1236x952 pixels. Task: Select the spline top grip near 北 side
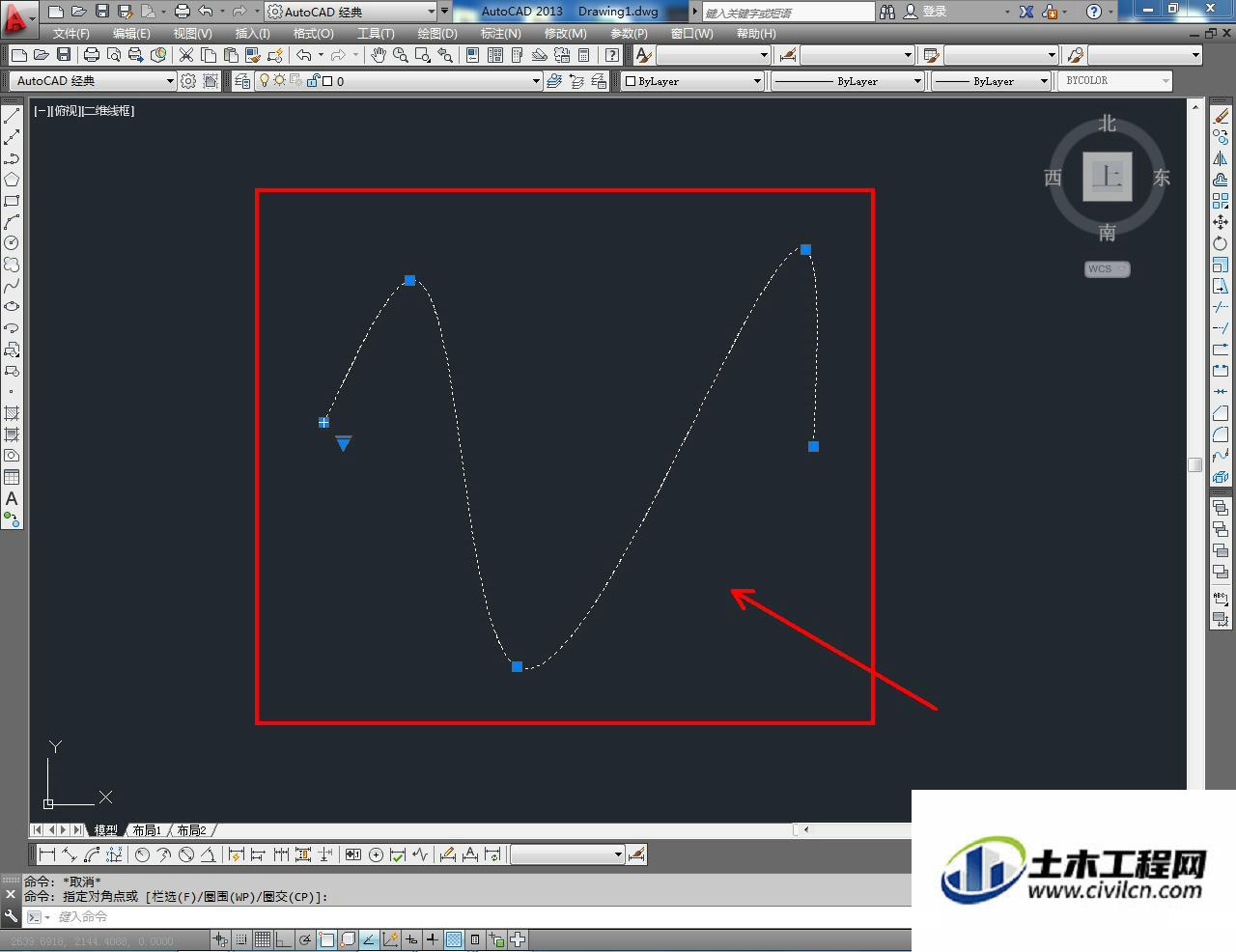(805, 249)
